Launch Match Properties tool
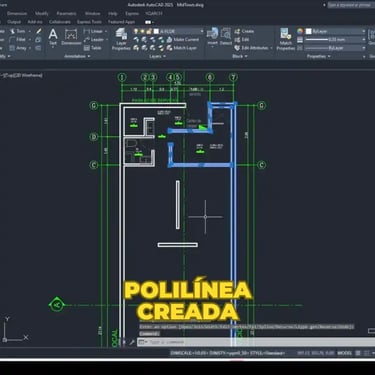Image resolution: width=375 pixels, height=375 pixels. coord(286,39)
